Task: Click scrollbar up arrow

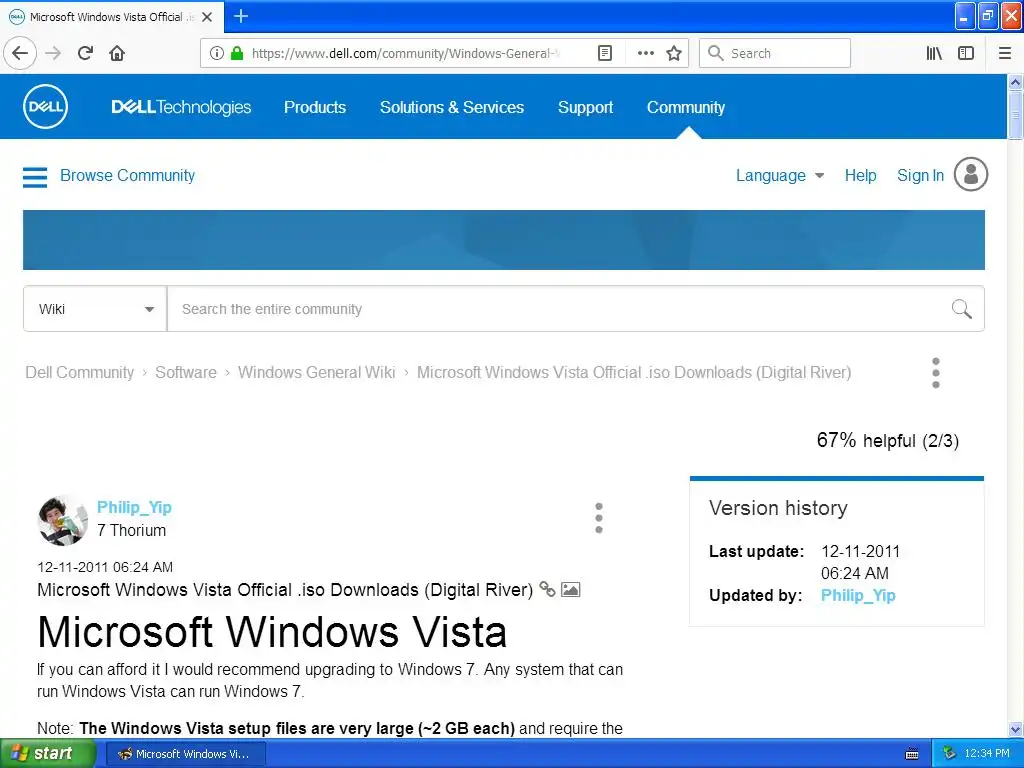Action: 1015,82
